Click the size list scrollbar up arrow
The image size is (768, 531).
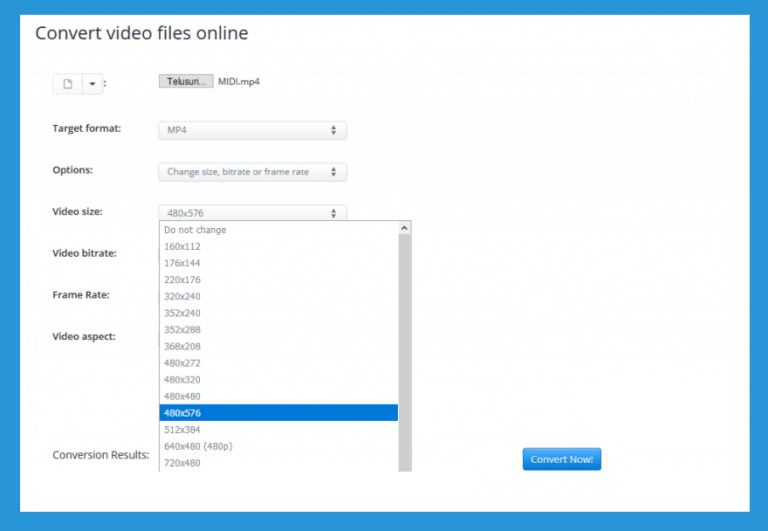tap(405, 228)
